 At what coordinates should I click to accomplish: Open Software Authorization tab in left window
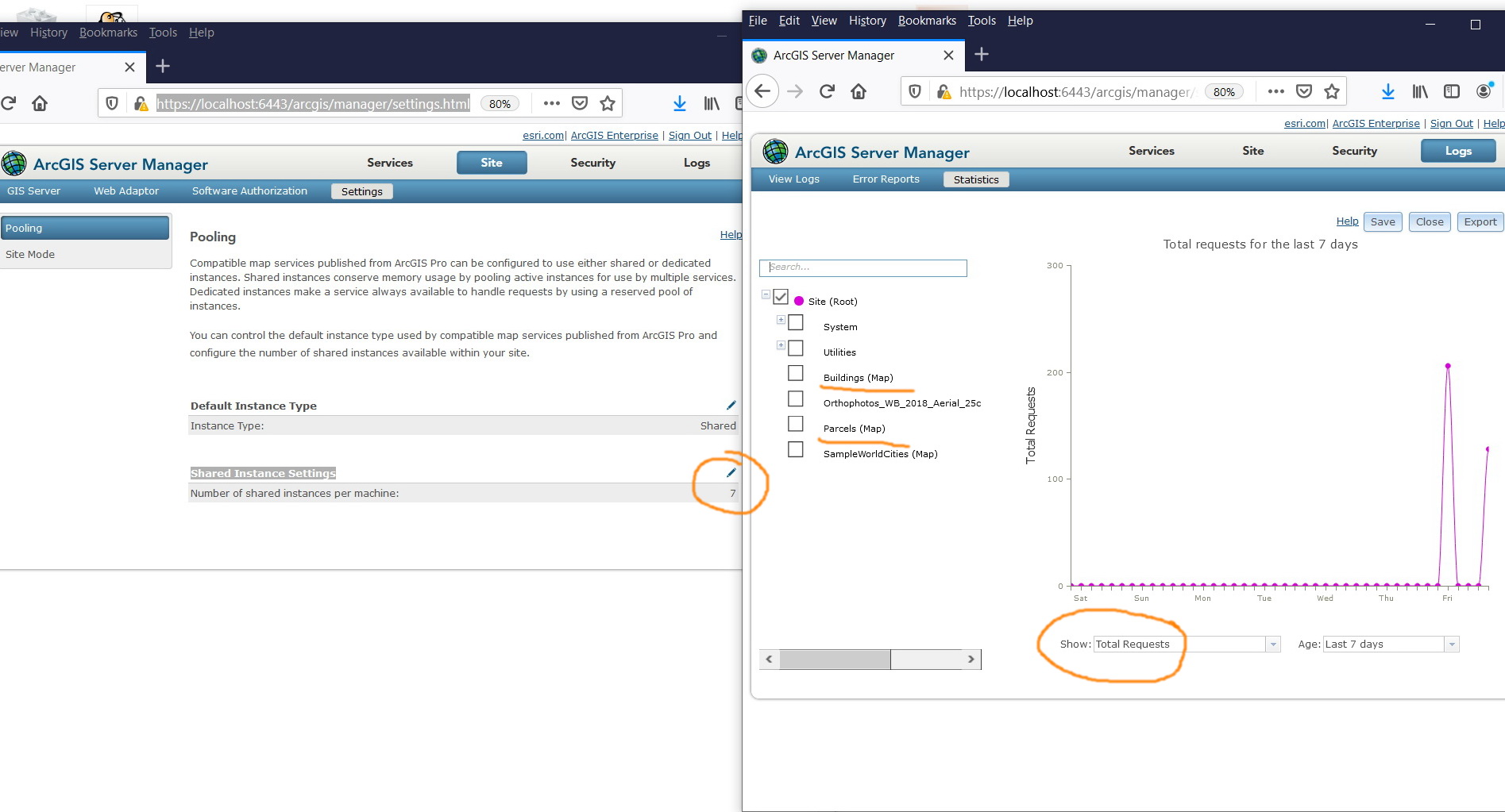point(249,191)
